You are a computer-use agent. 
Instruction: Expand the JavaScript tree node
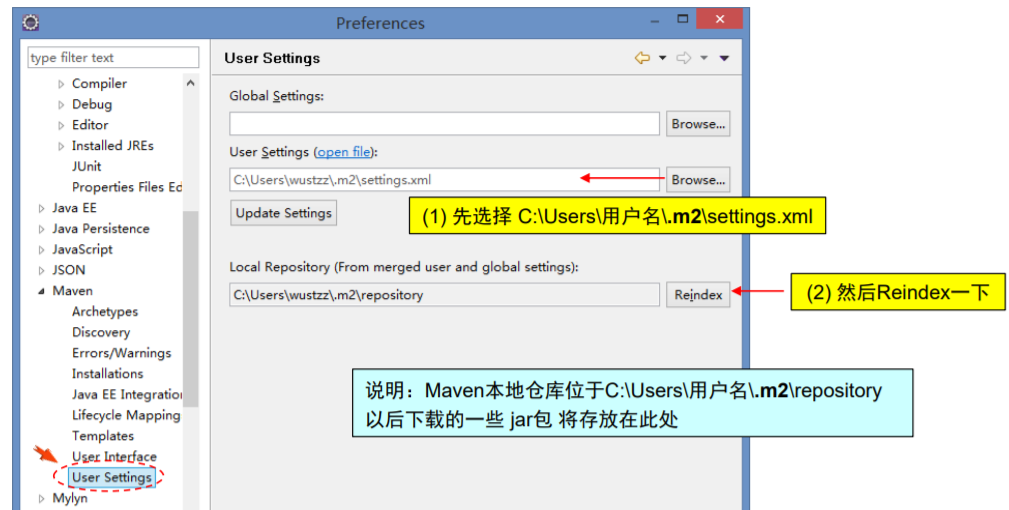41,250
